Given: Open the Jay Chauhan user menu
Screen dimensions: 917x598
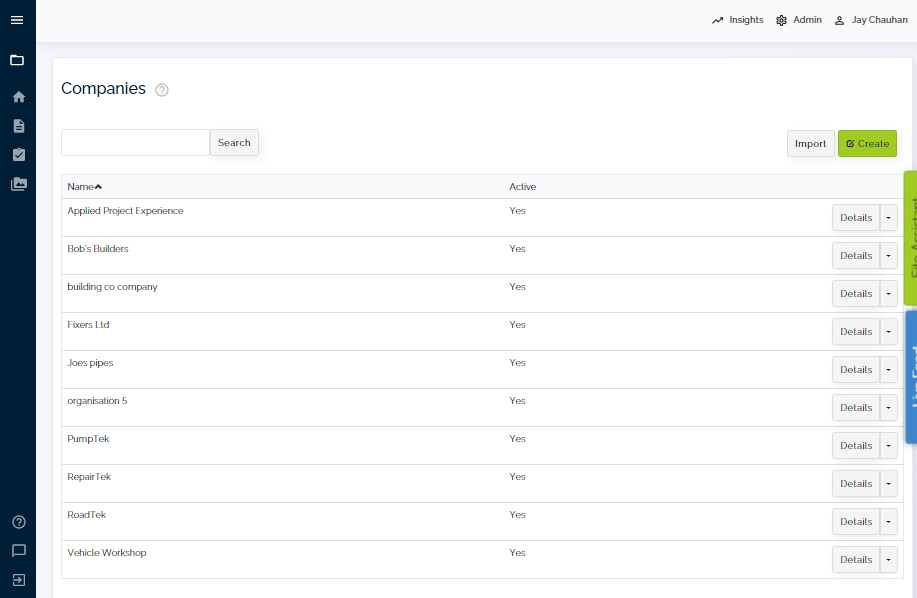Looking at the screenshot, I should 869,19.
